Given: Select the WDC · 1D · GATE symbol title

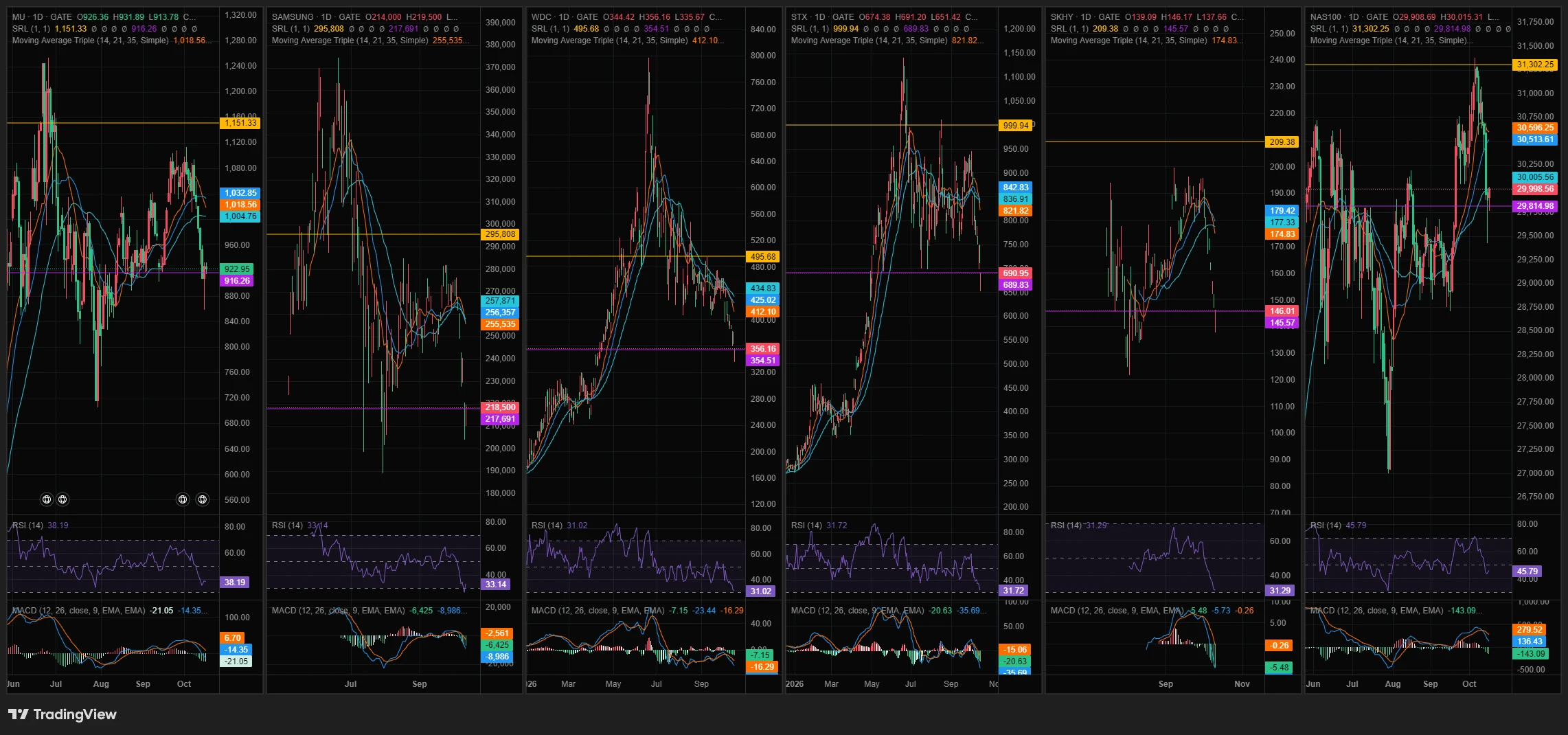Looking at the screenshot, I should (x=565, y=17).
